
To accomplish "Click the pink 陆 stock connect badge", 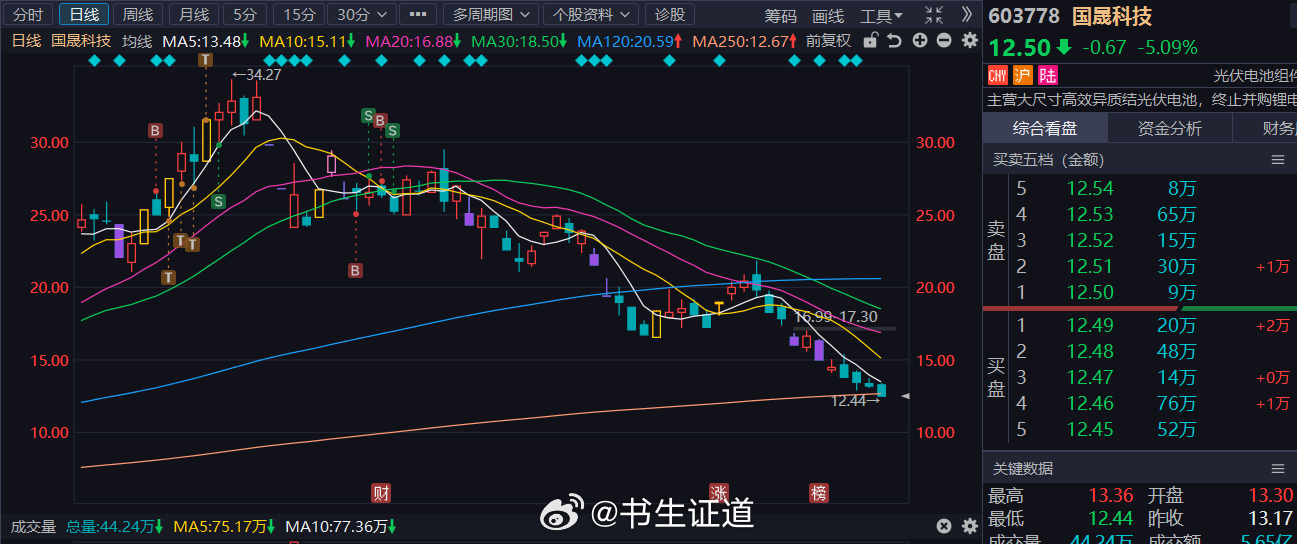I will click(x=1047, y=76).
